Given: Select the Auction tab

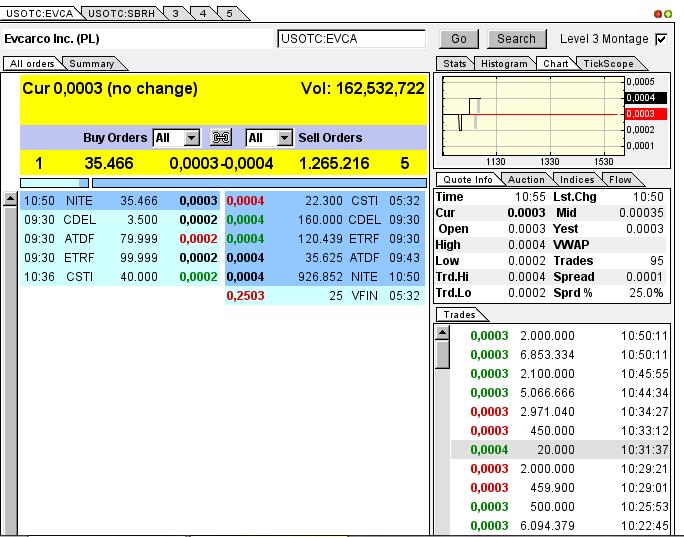Looking at the screenshot, I should coord(527,180).
